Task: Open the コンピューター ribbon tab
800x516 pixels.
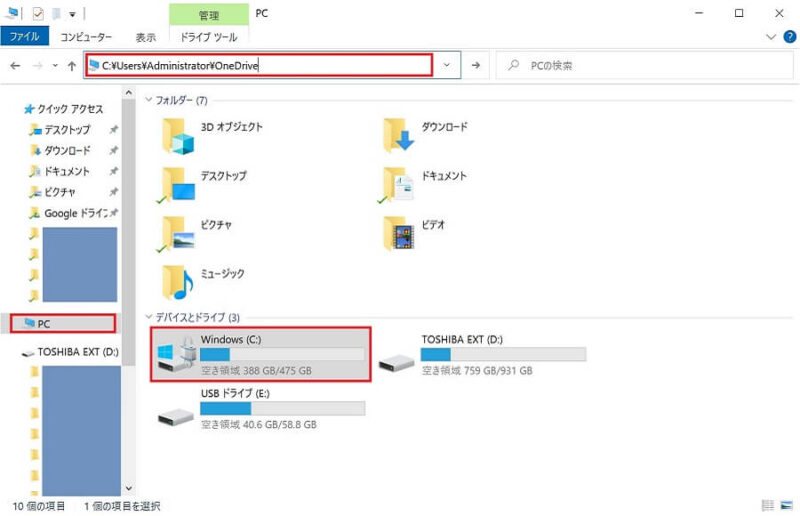Action: 86,37
